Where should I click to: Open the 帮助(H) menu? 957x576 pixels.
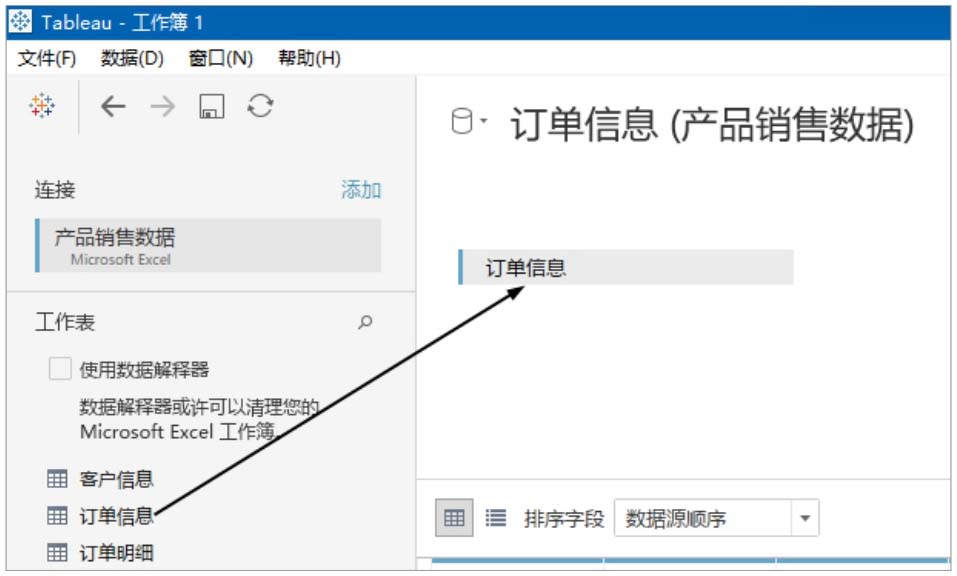(309, 58)
